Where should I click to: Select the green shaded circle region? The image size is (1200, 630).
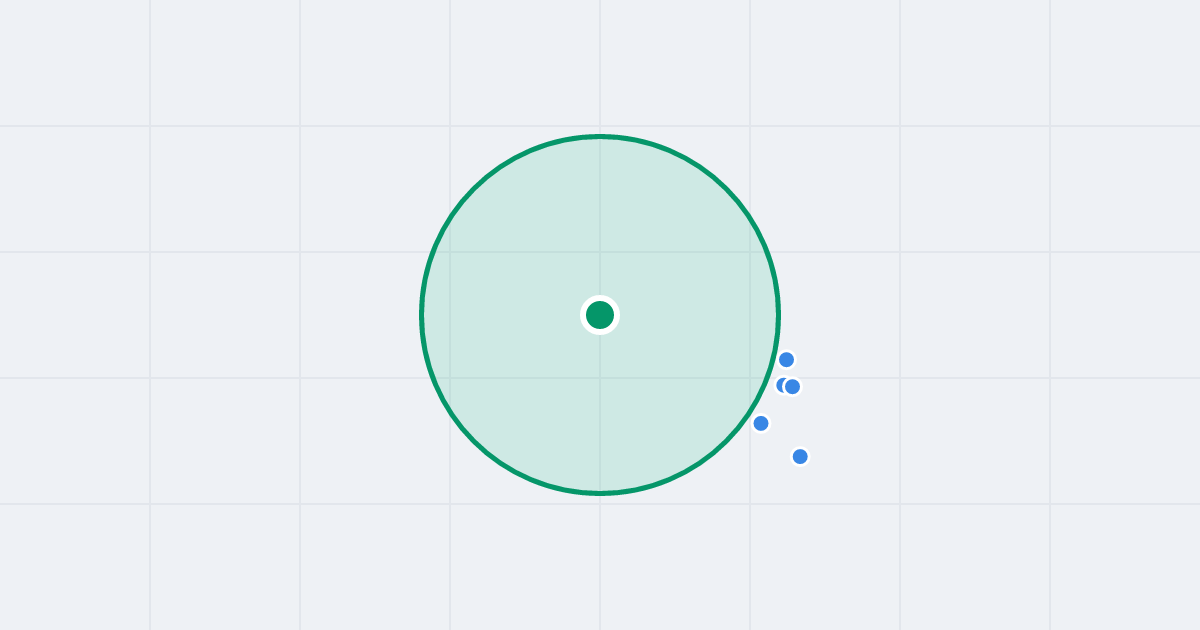(600, 315)
